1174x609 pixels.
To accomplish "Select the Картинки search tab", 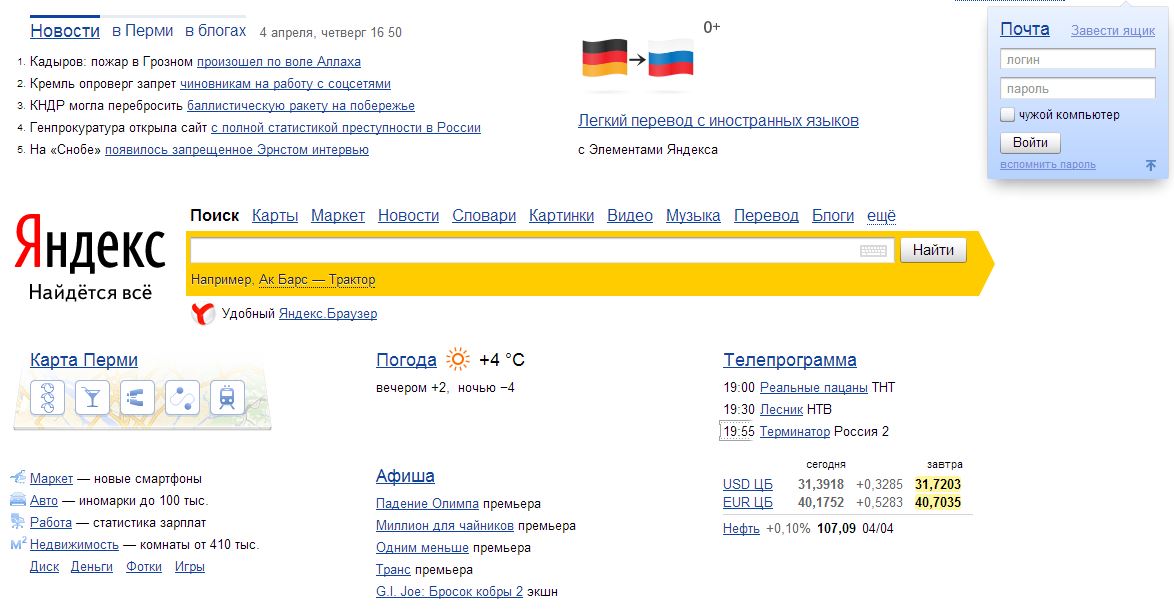I will [562, 216].
